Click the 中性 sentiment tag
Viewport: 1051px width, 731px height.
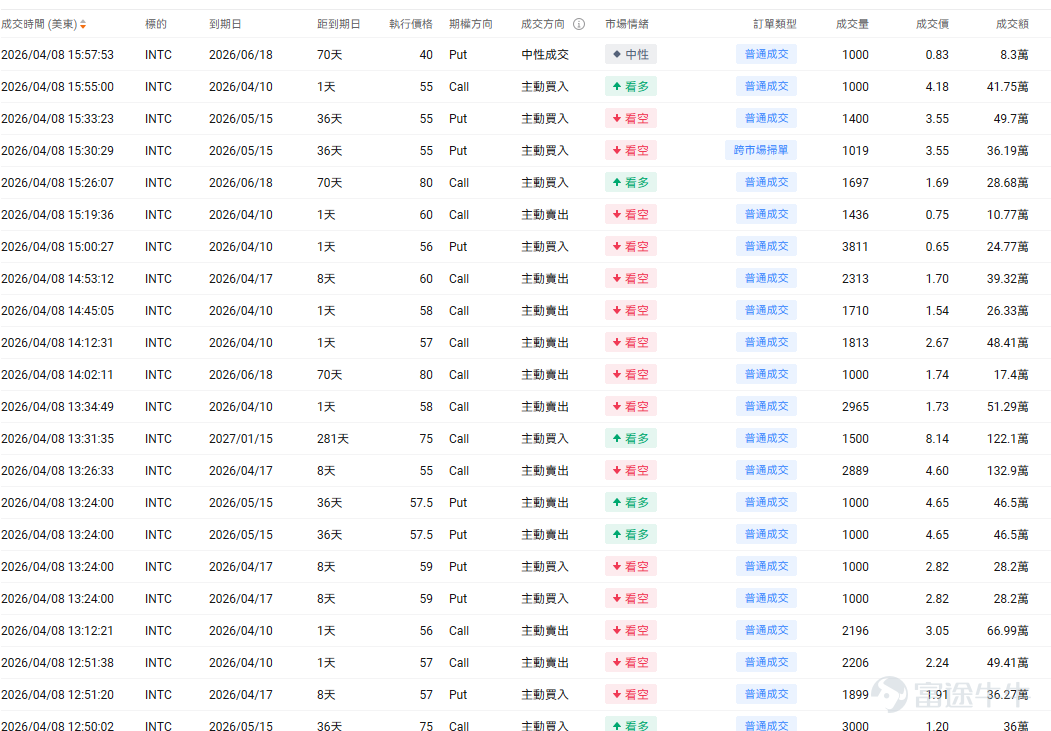coord(631,54)
